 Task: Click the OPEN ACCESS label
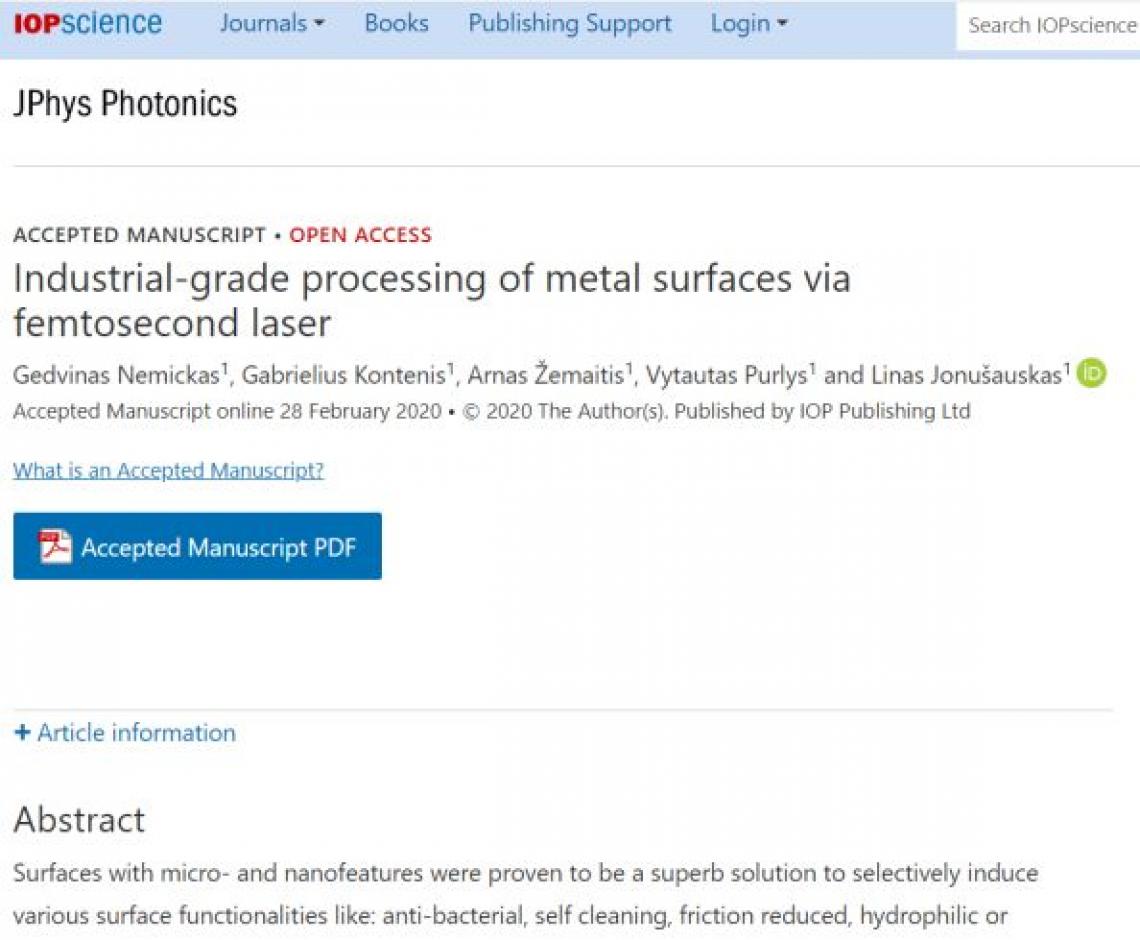pyautogui.click(x=361, y=235)
